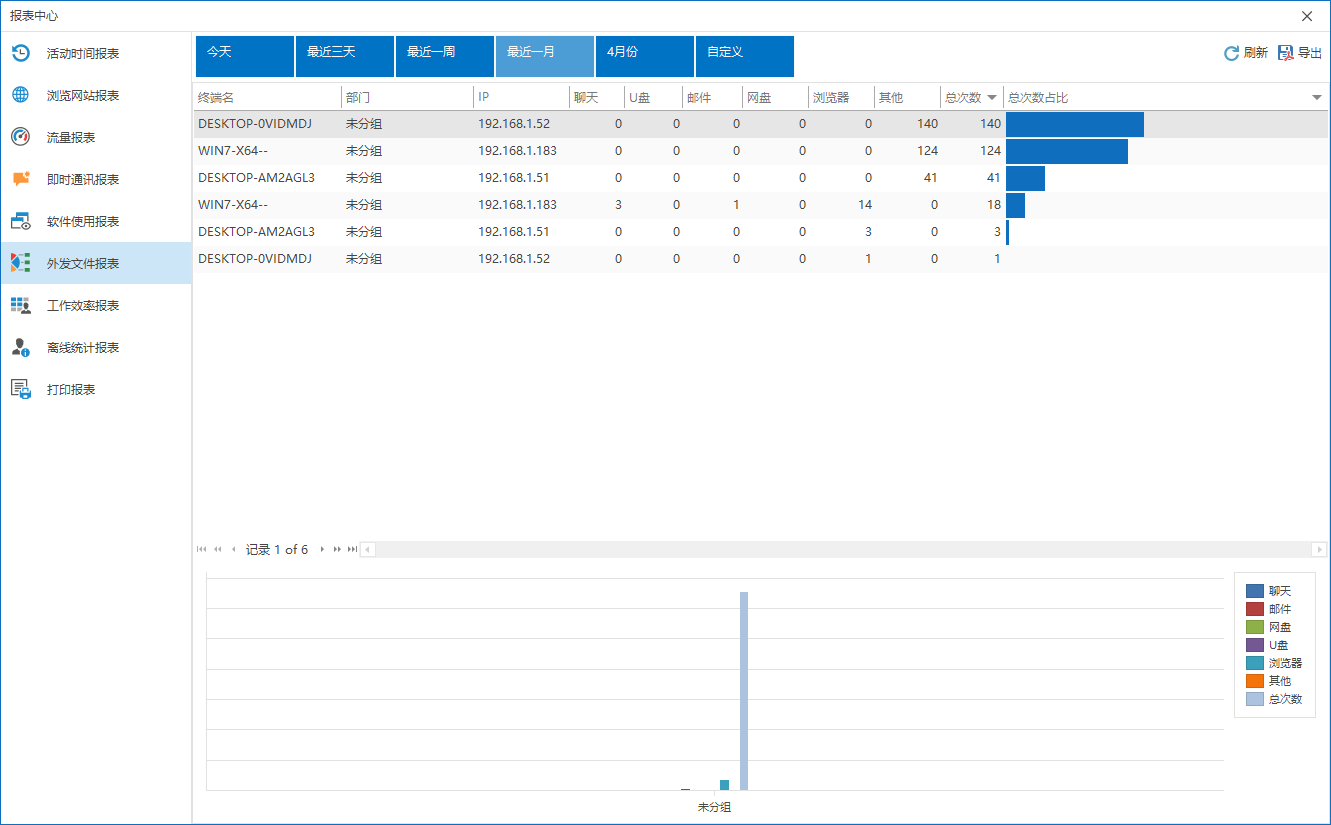1331x825 pixels.
Task: Open 打印报表 in the sidebar
Action: tap(96, 389)
